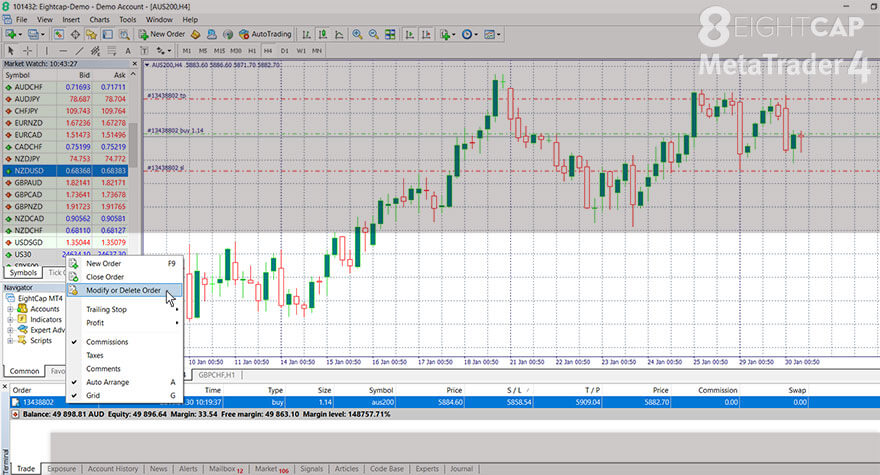Pick the Fibonacci retracement tool
The image size is (880, 475).
112,51
